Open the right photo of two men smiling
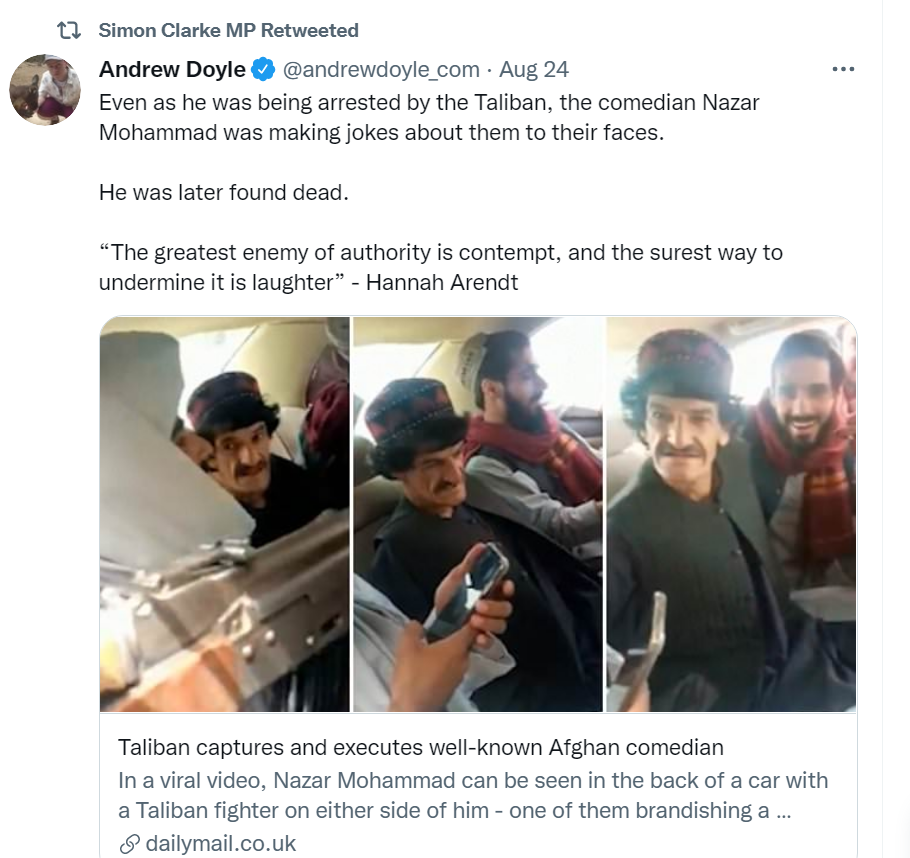 [x=732, y=514]
